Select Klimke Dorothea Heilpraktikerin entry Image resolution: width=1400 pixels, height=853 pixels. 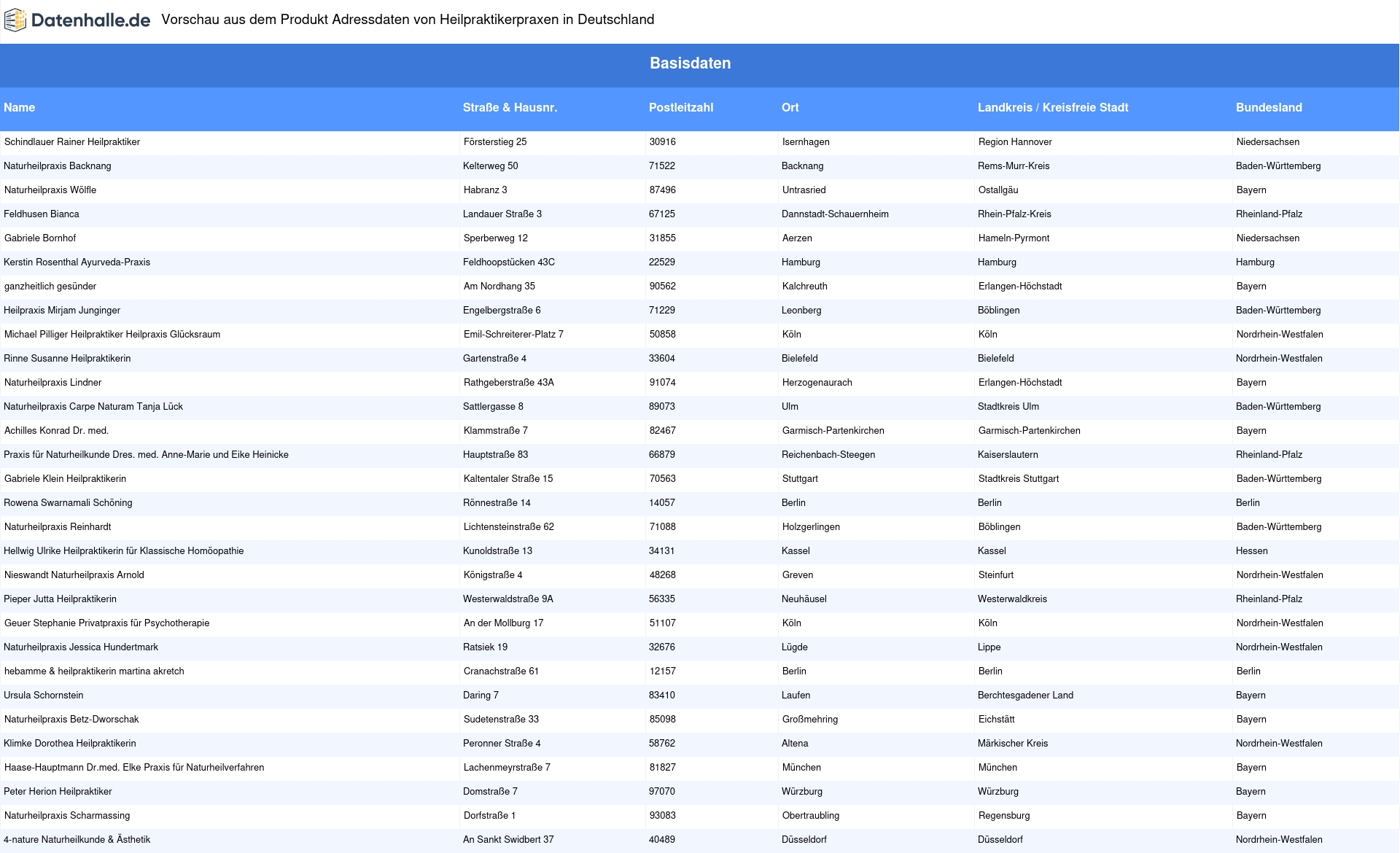tap(70, 744)
